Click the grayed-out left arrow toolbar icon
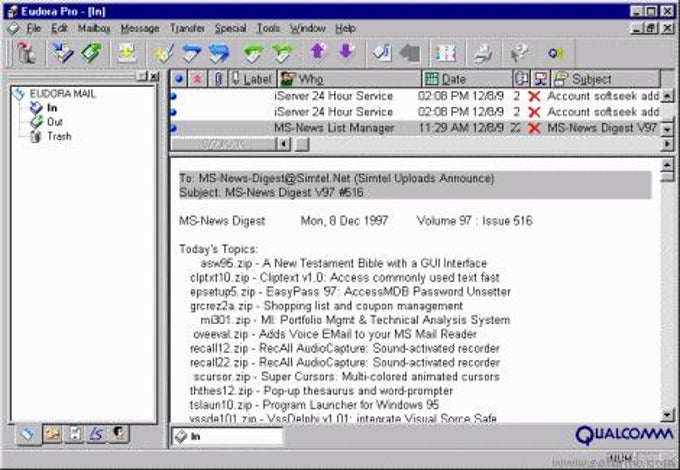This screenshot has width=680, height=470. point(410,53)
